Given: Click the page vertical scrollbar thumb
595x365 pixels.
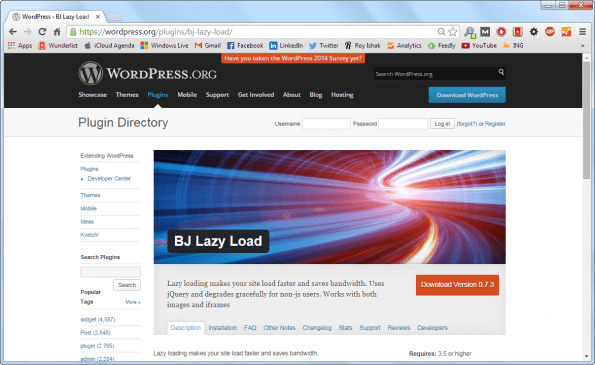Looking at the screenshot, I should 586,120.
